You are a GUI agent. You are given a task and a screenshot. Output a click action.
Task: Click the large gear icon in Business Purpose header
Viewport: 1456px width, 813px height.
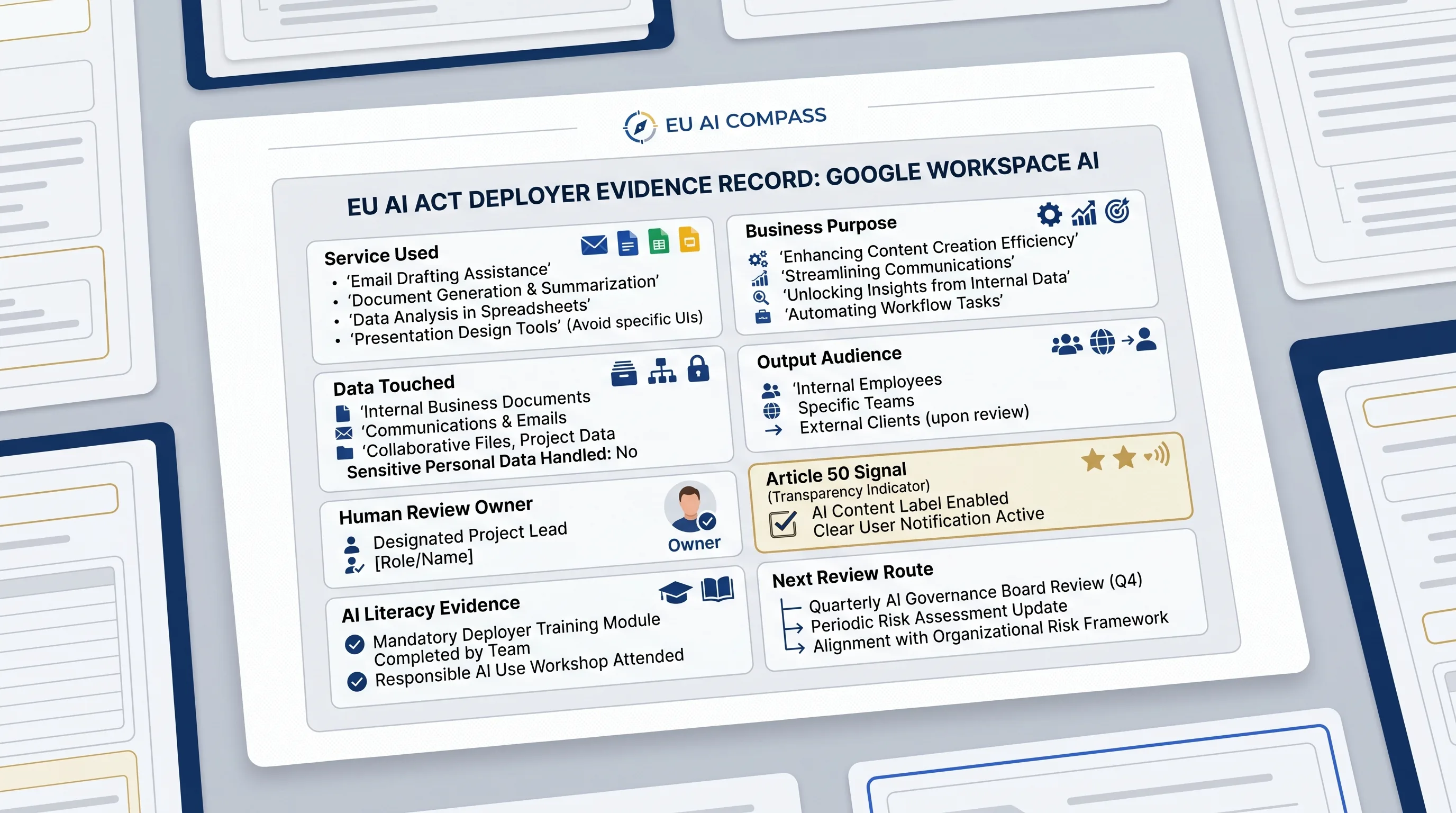(x=1050, y=214)
